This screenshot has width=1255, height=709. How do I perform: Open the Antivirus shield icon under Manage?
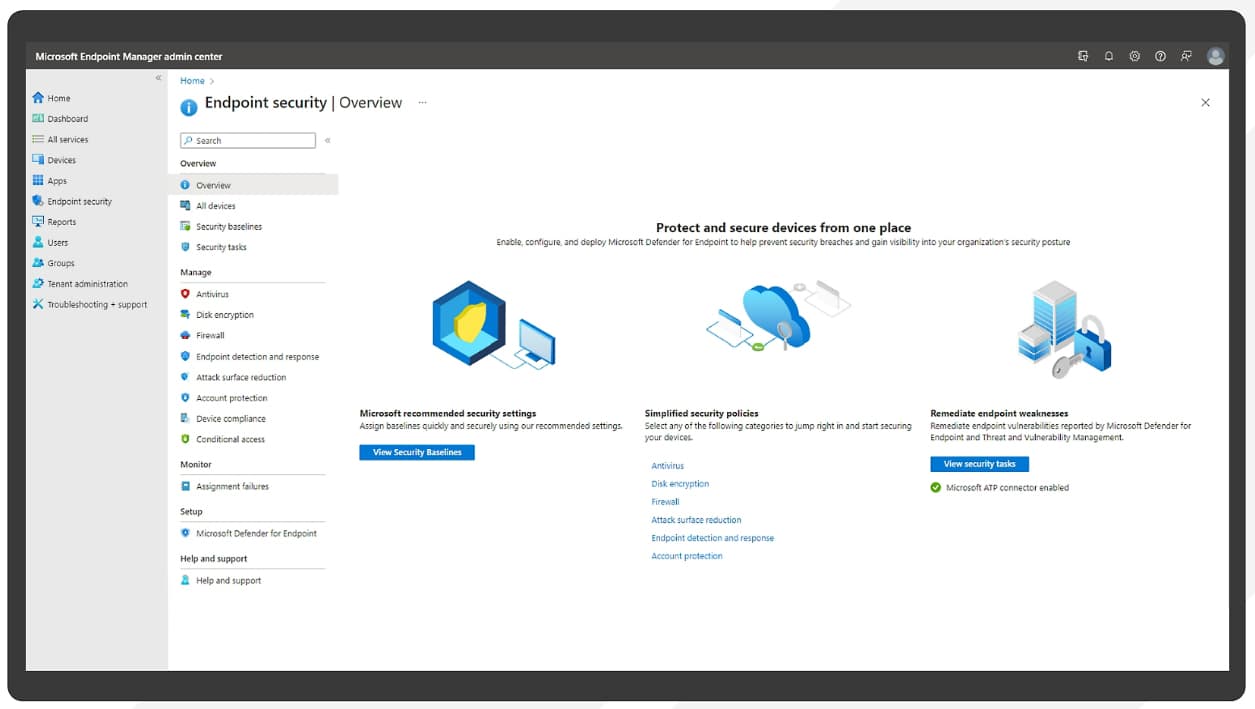click(184, 294)
